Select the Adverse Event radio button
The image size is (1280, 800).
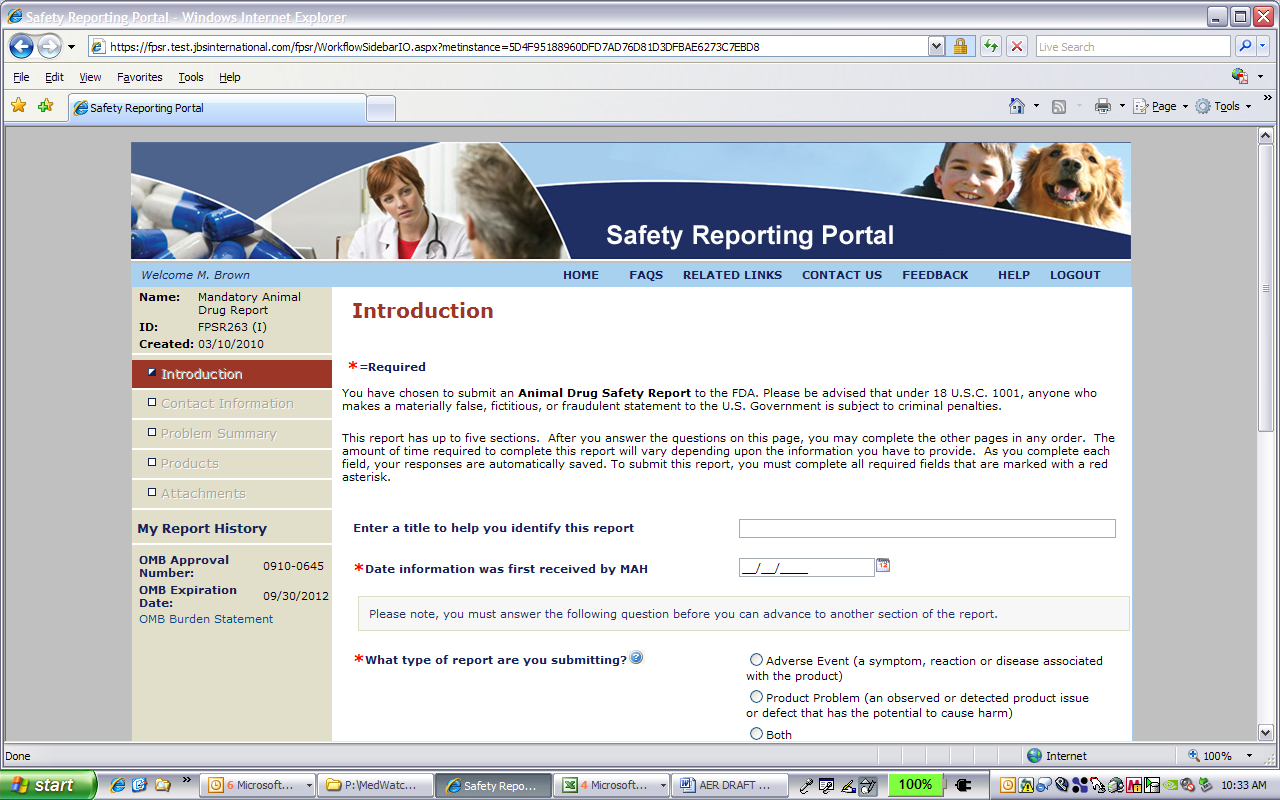click(756, 660)
